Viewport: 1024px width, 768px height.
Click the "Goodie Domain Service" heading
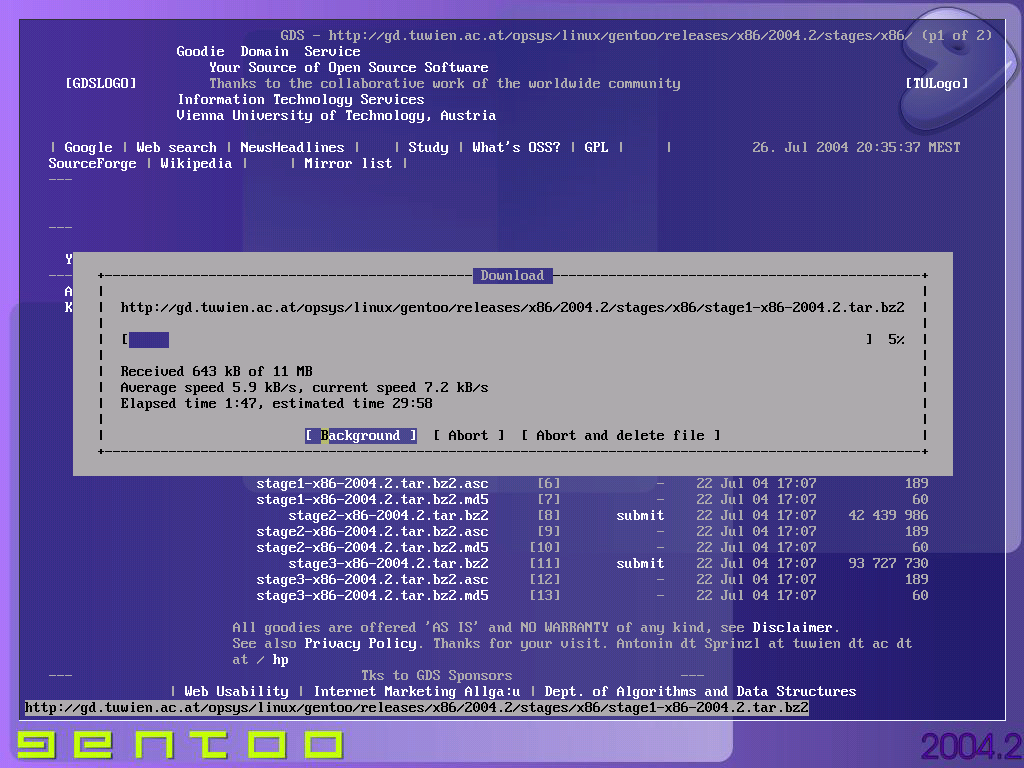(268, 52)
